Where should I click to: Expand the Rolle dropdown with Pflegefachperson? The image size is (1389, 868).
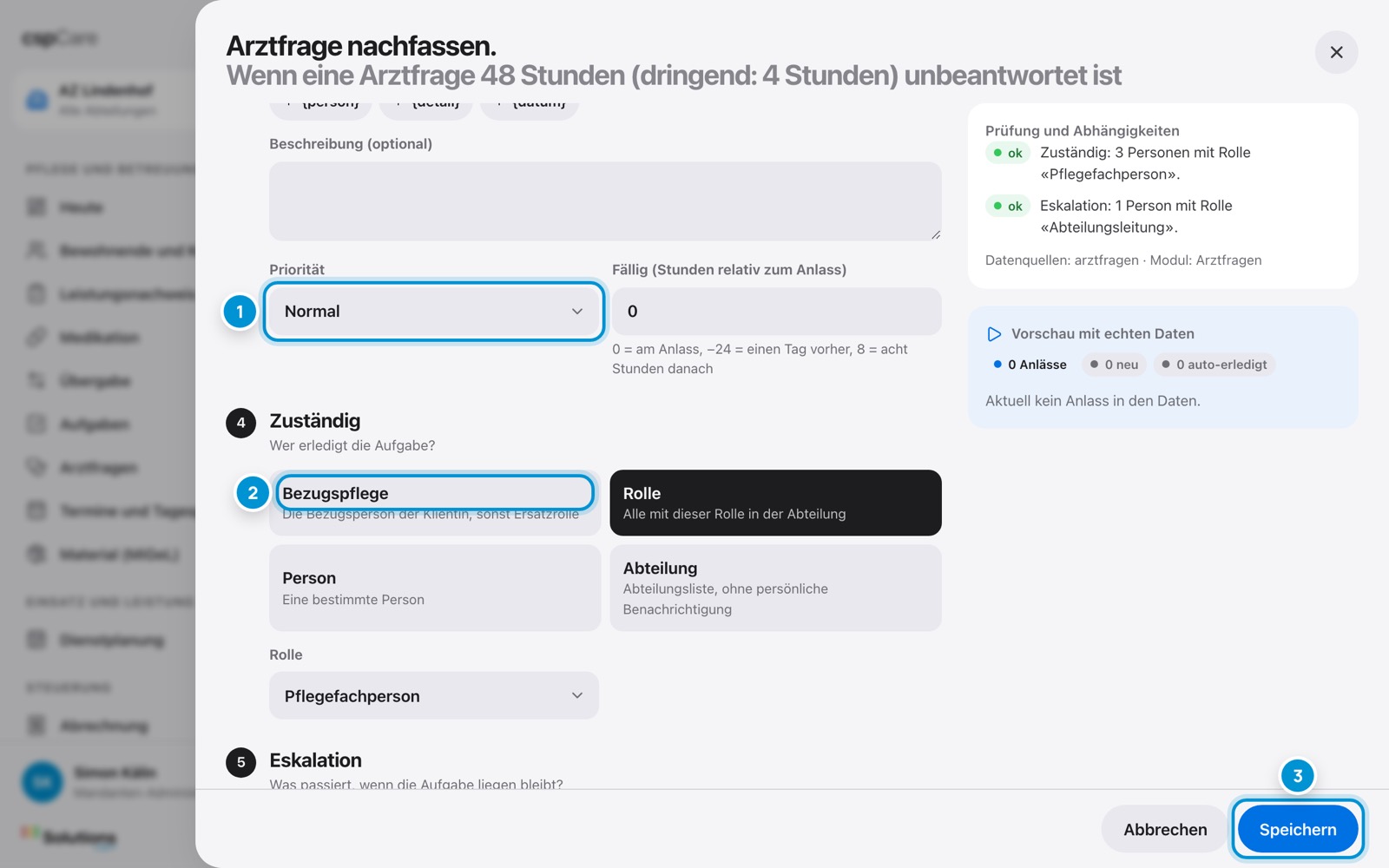pos(433,695)
